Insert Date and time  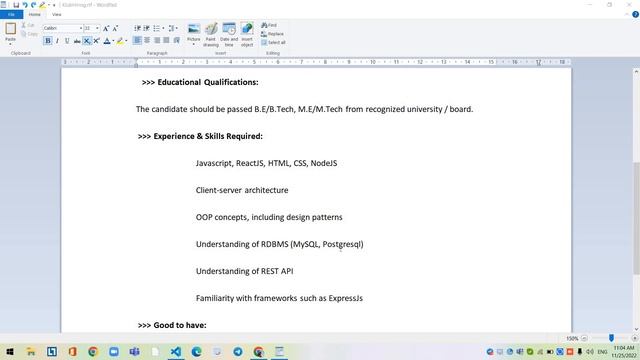tap(229, 35)
